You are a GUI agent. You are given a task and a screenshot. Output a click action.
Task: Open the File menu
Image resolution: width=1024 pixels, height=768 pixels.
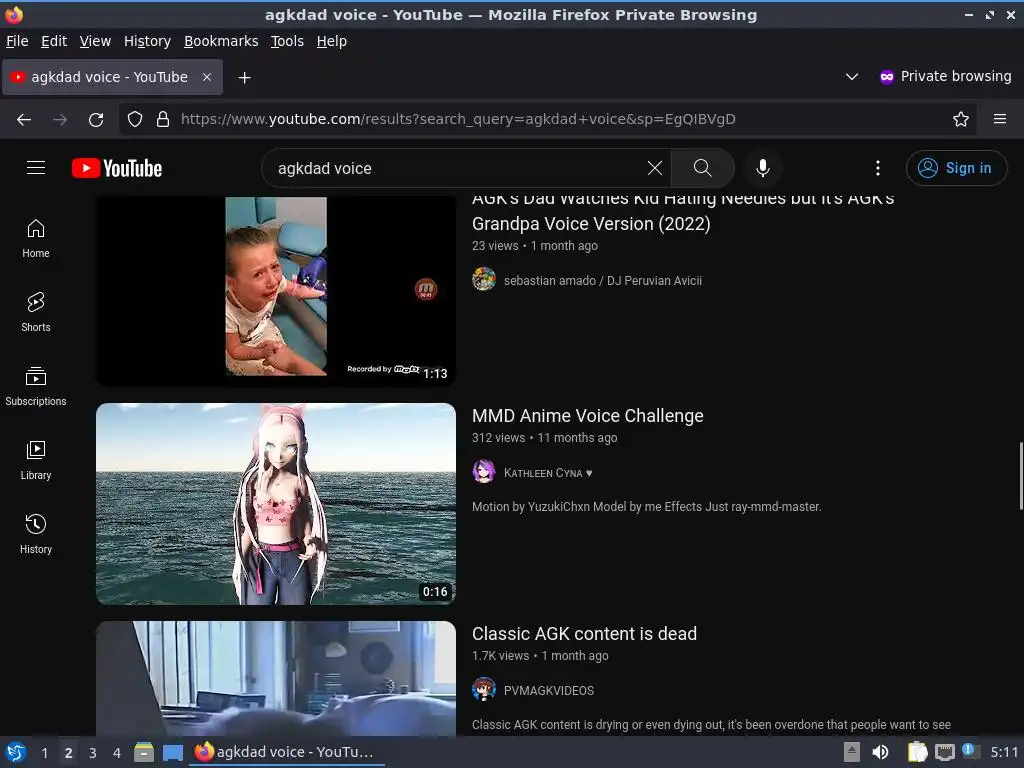pyautogui.click(x=17, y=41)
